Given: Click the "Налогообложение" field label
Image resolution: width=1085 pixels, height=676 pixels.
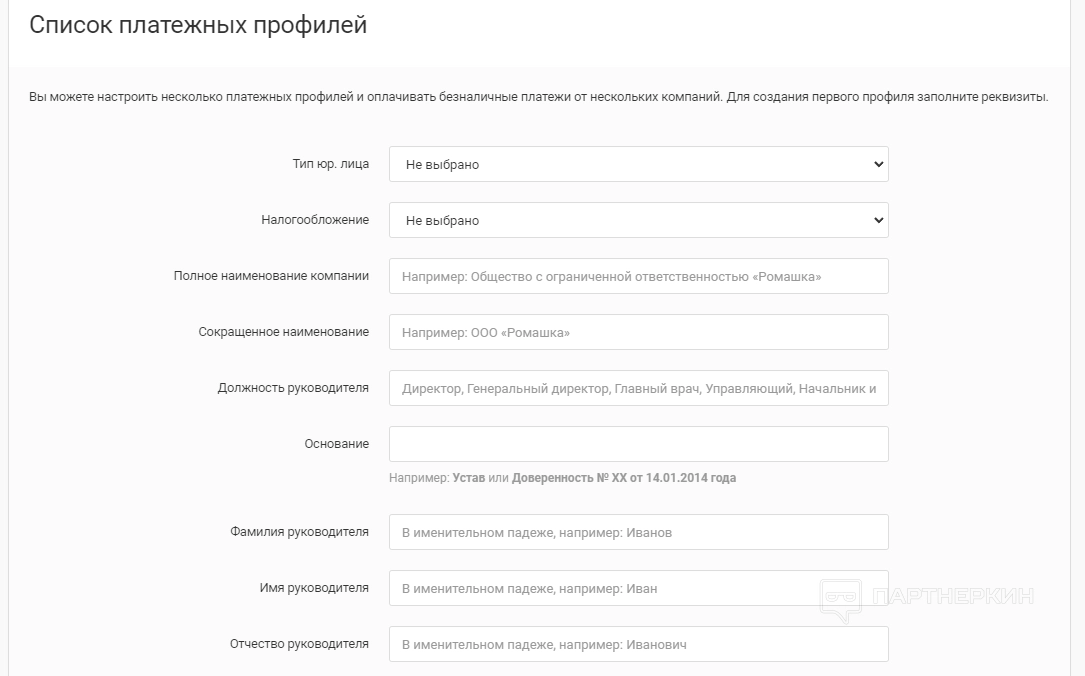Looking at the screenshot, I should 315,220.
